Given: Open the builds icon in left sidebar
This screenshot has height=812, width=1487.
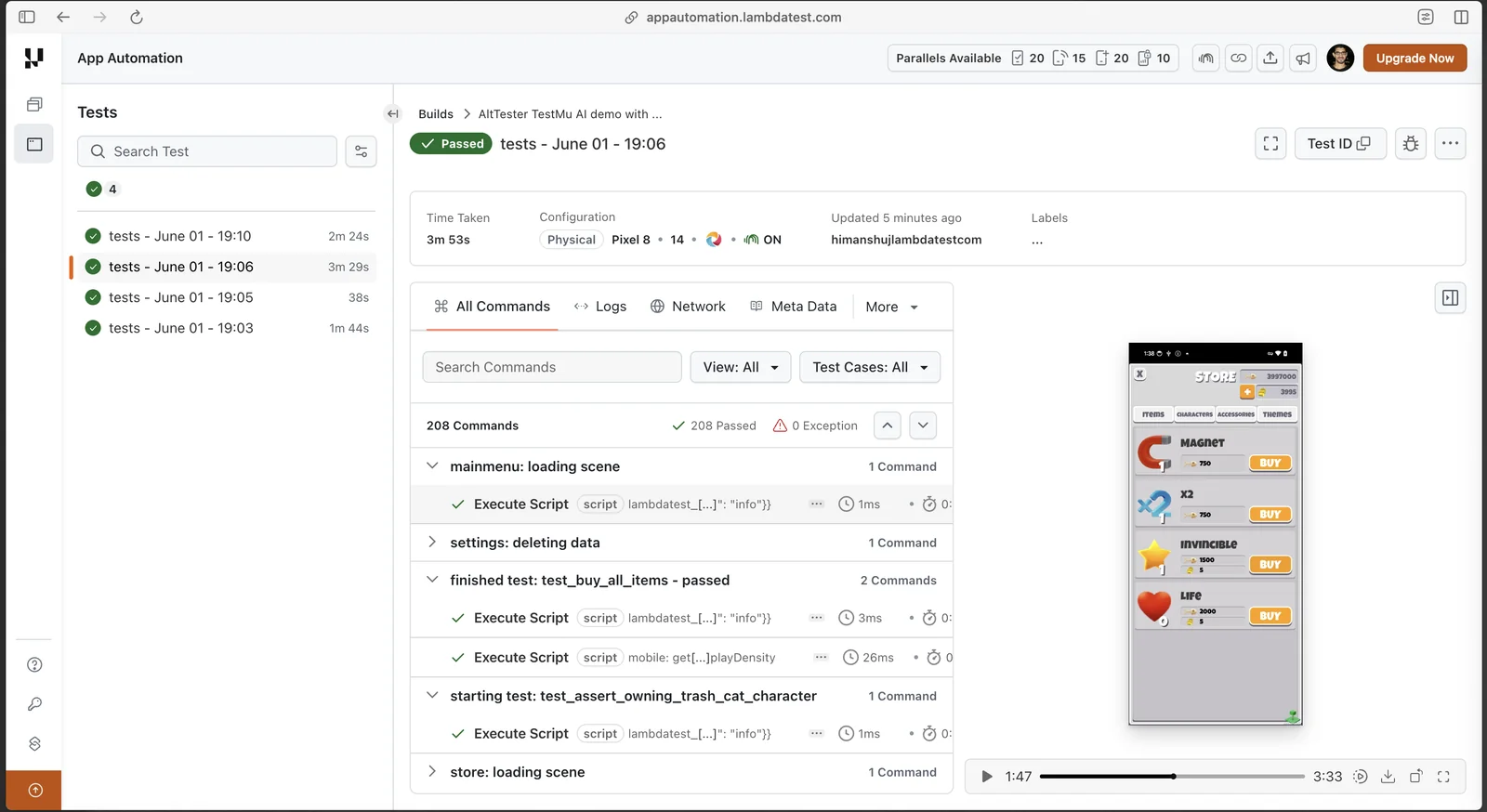Looking at the screenshot, I should 34,104.
